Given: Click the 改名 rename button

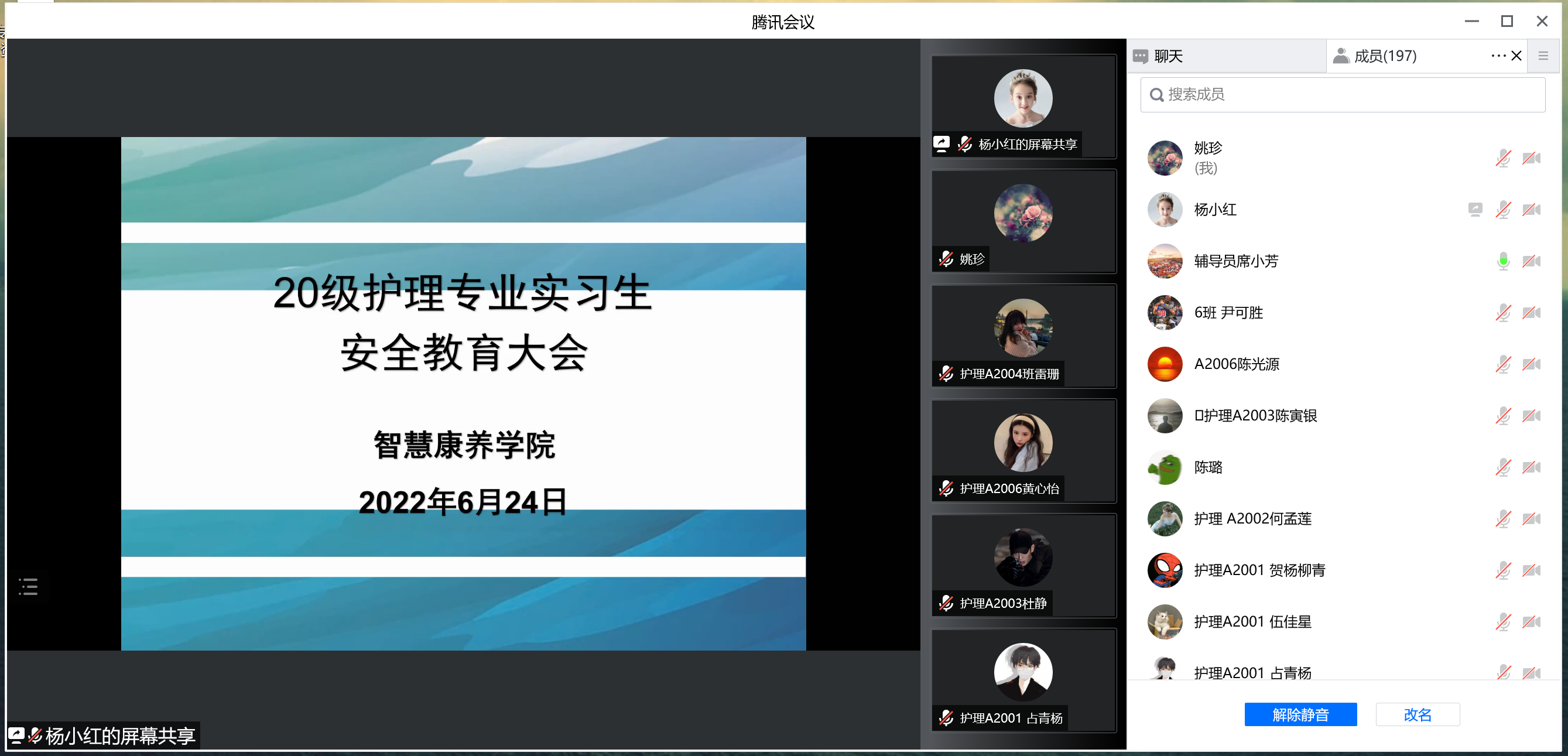Looking at the screenshot, I should tap(1417, 714).
